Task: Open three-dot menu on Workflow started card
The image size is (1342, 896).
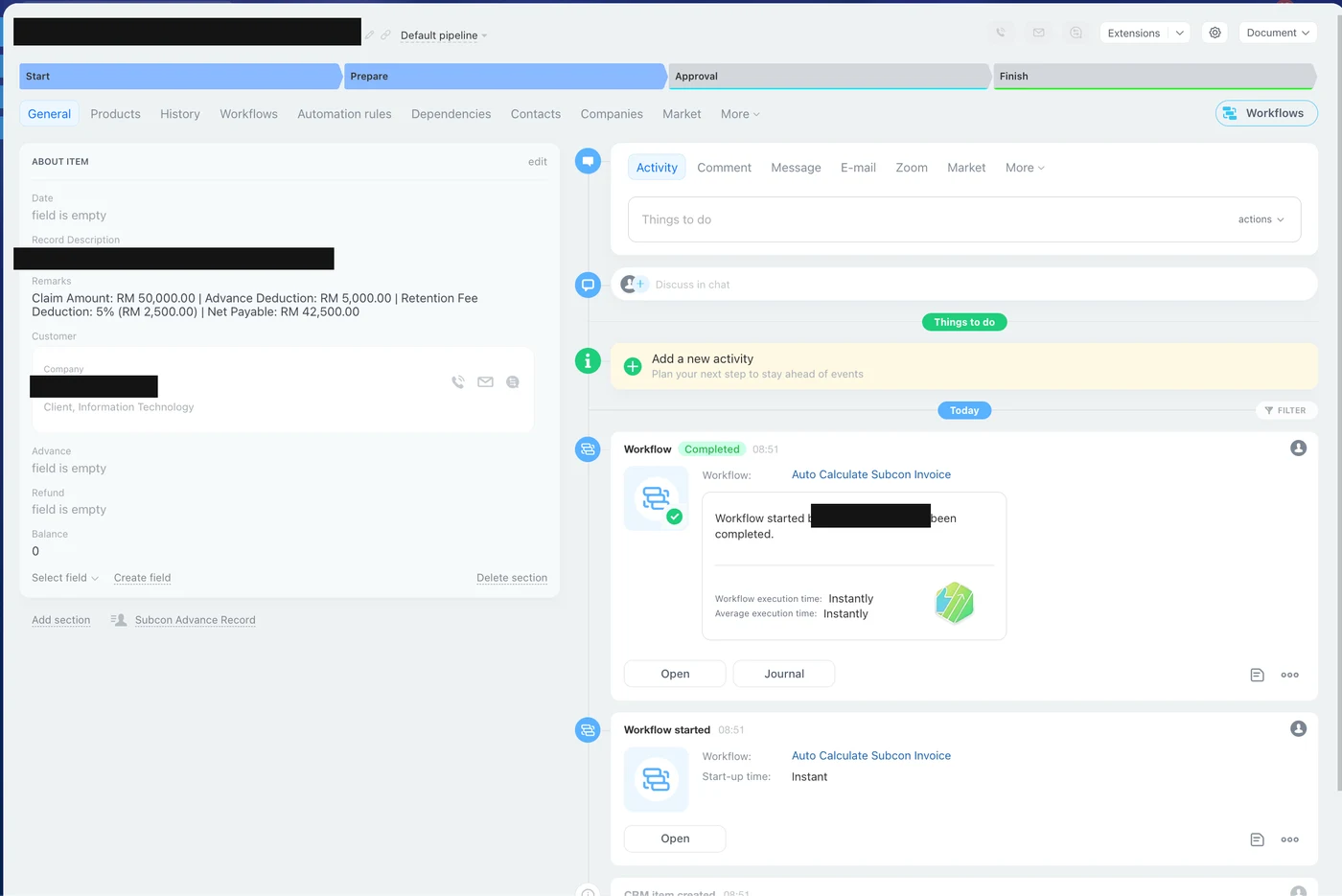Action: click(1290, 840)
